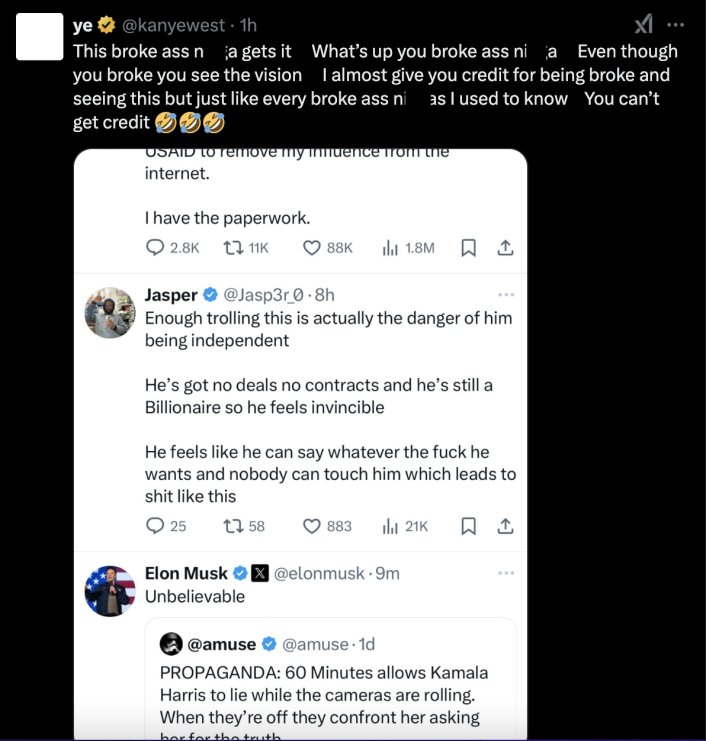
Task: View Jasper's post analytics showing 21K
Action: pos(390,526)
